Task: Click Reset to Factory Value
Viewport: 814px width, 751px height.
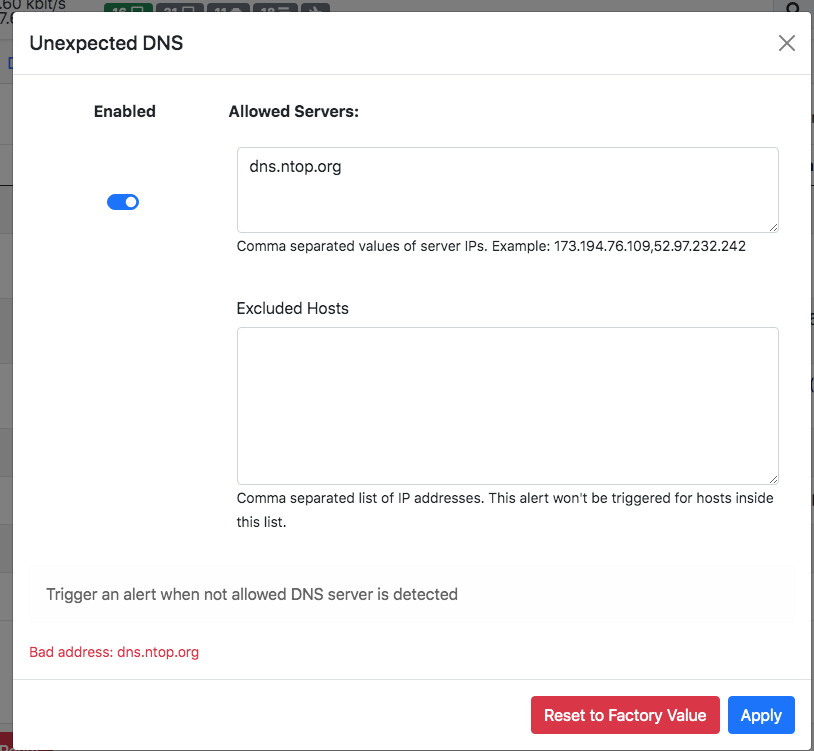Action: [625, 715]
